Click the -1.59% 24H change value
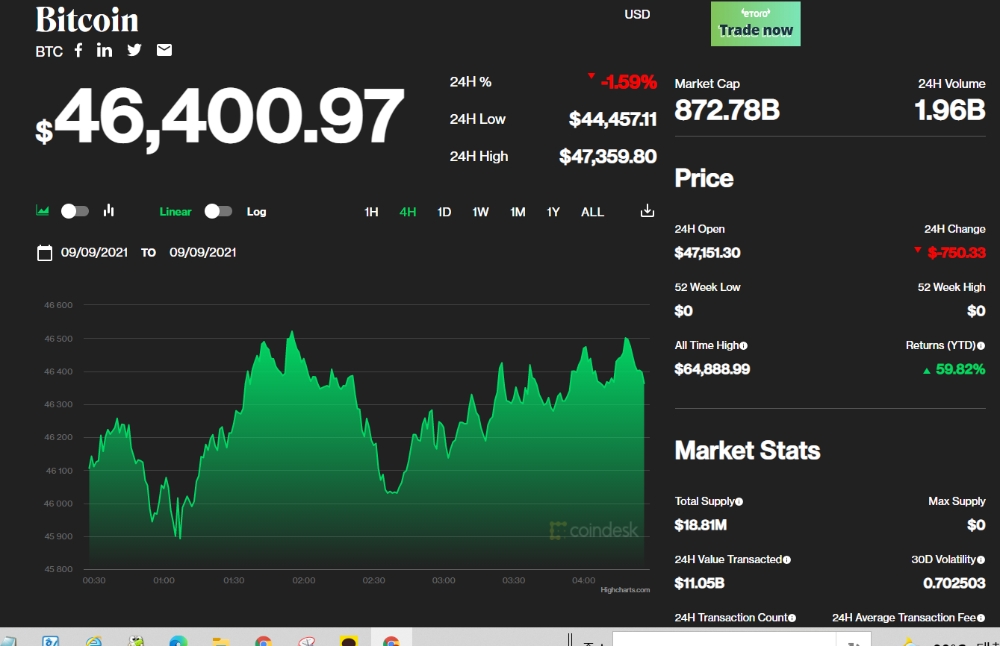Image resolution: width=1000 pixels, height=646 pixels. pos(628,82)
